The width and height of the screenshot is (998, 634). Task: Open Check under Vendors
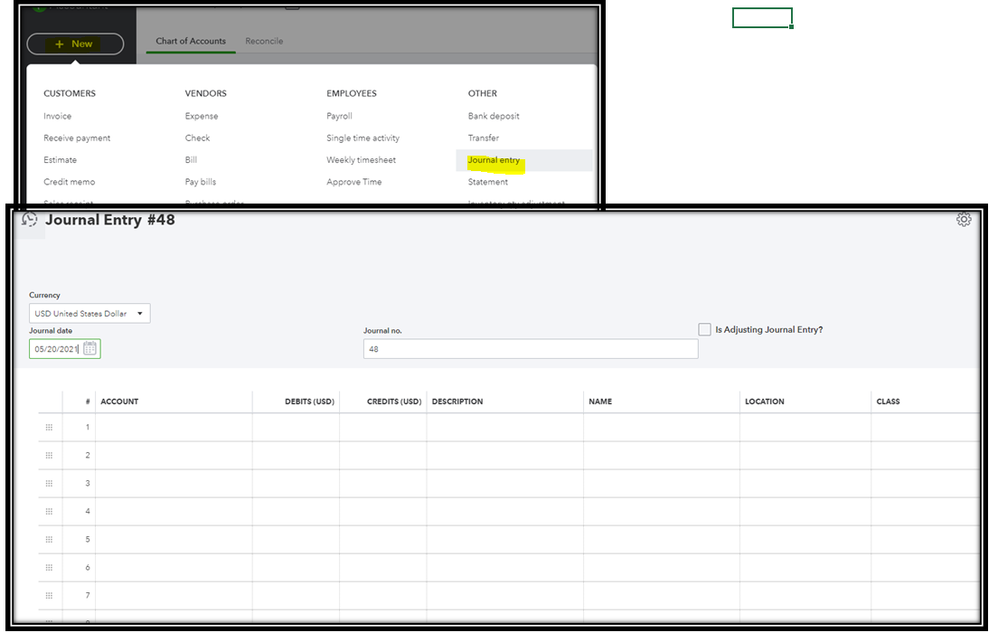[x=197, y=137]
